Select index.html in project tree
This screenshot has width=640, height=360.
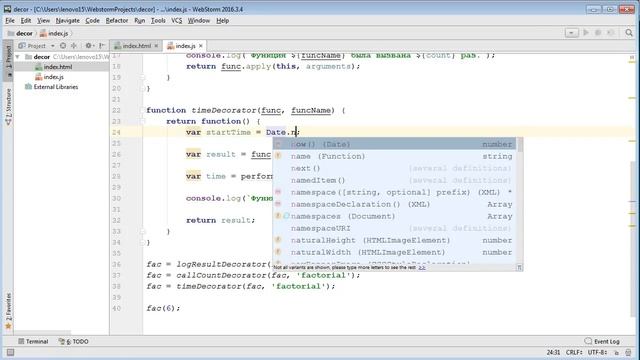coord(58,67)
